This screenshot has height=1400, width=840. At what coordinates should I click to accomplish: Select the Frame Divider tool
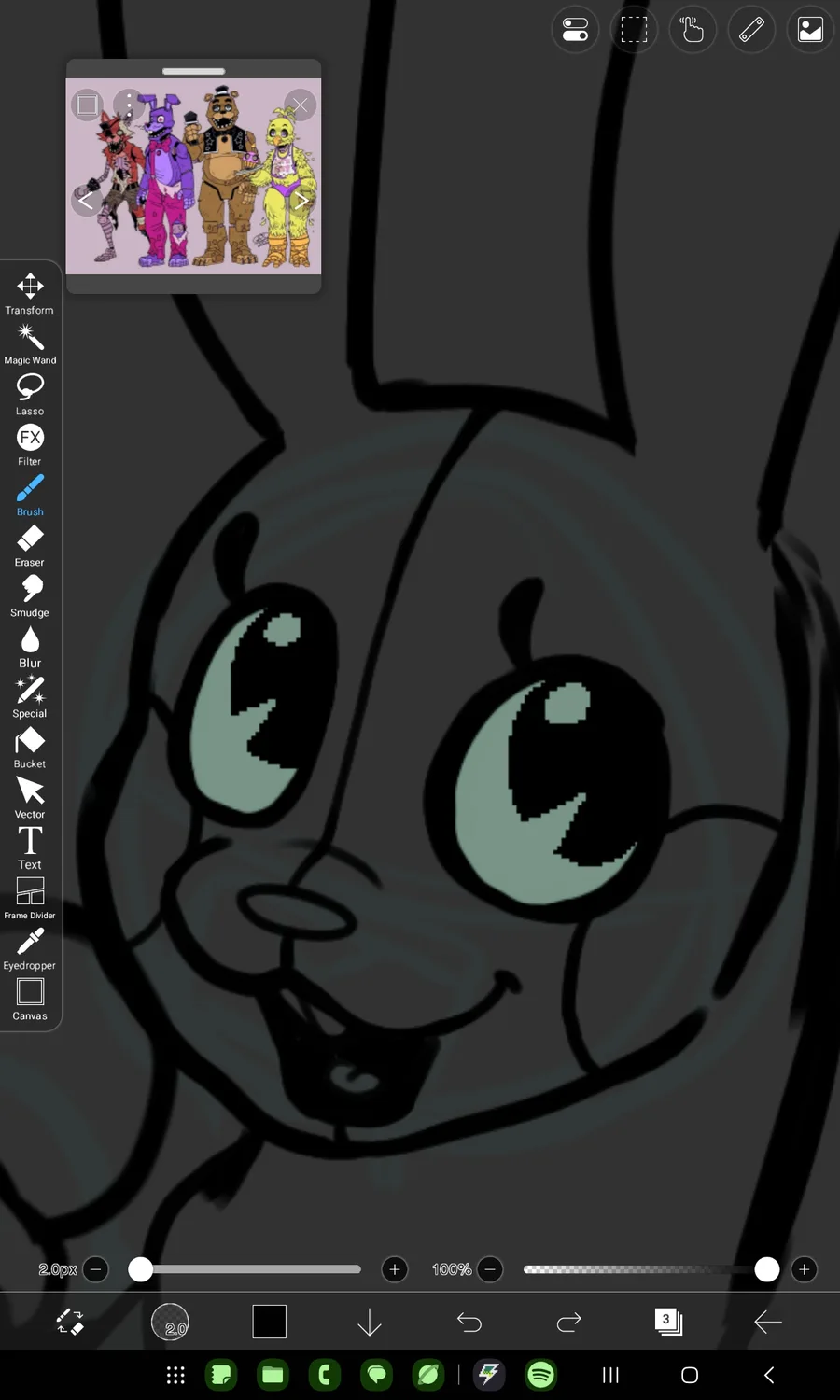[x=30, y=898]
